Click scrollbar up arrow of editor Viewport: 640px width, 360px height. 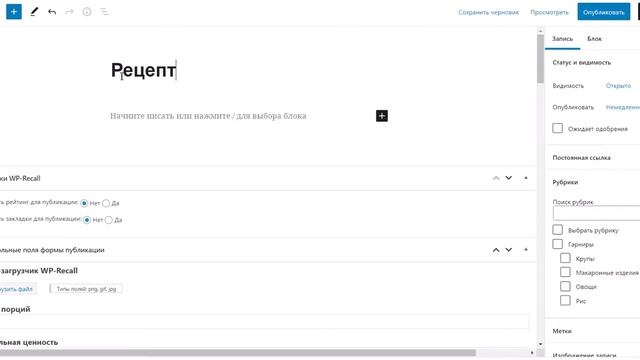click(x=540, y=31)
